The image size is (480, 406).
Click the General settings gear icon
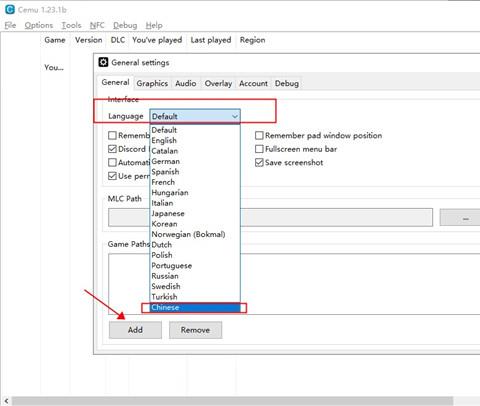103,62
